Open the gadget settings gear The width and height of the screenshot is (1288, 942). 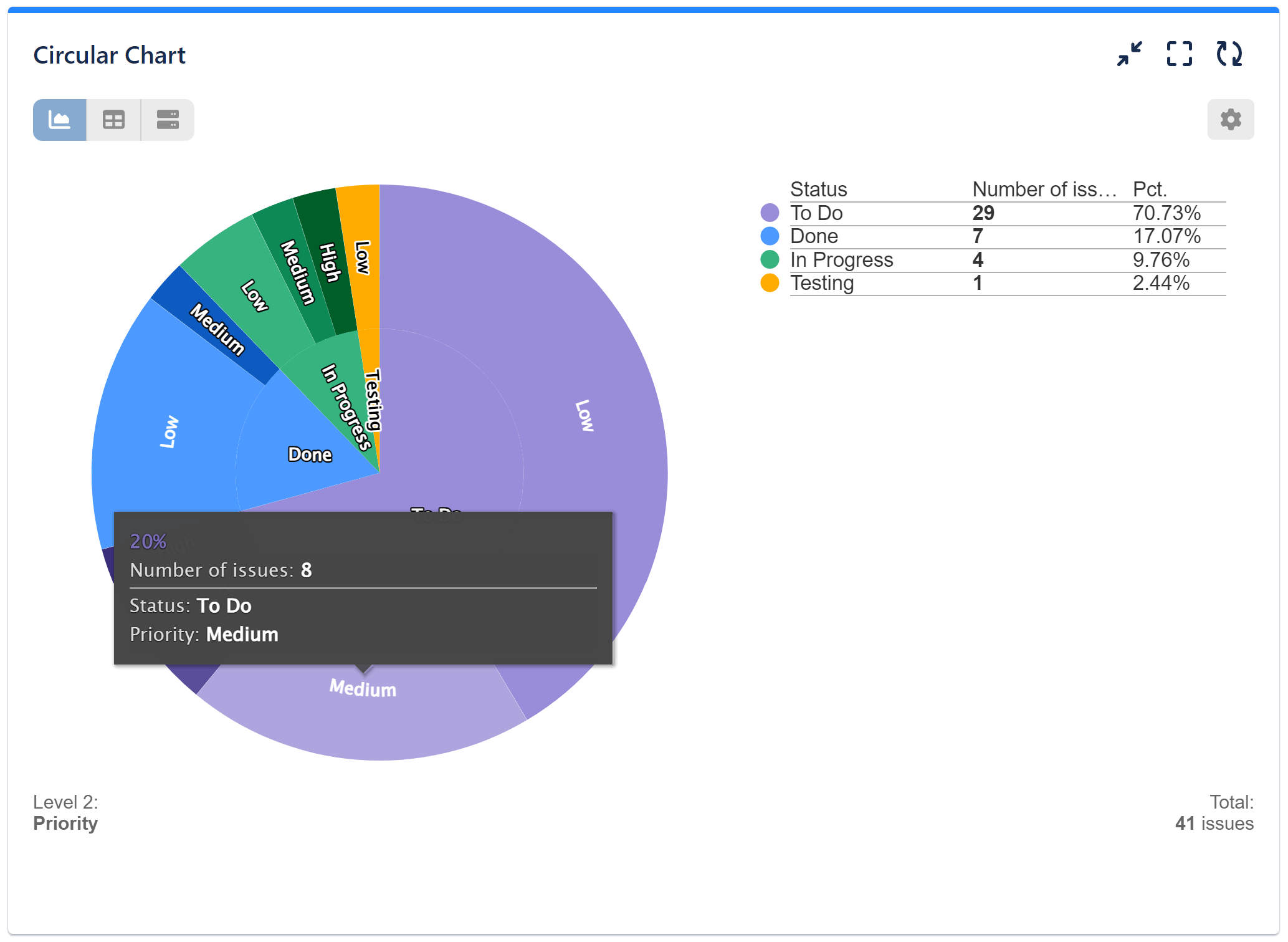1230,119
